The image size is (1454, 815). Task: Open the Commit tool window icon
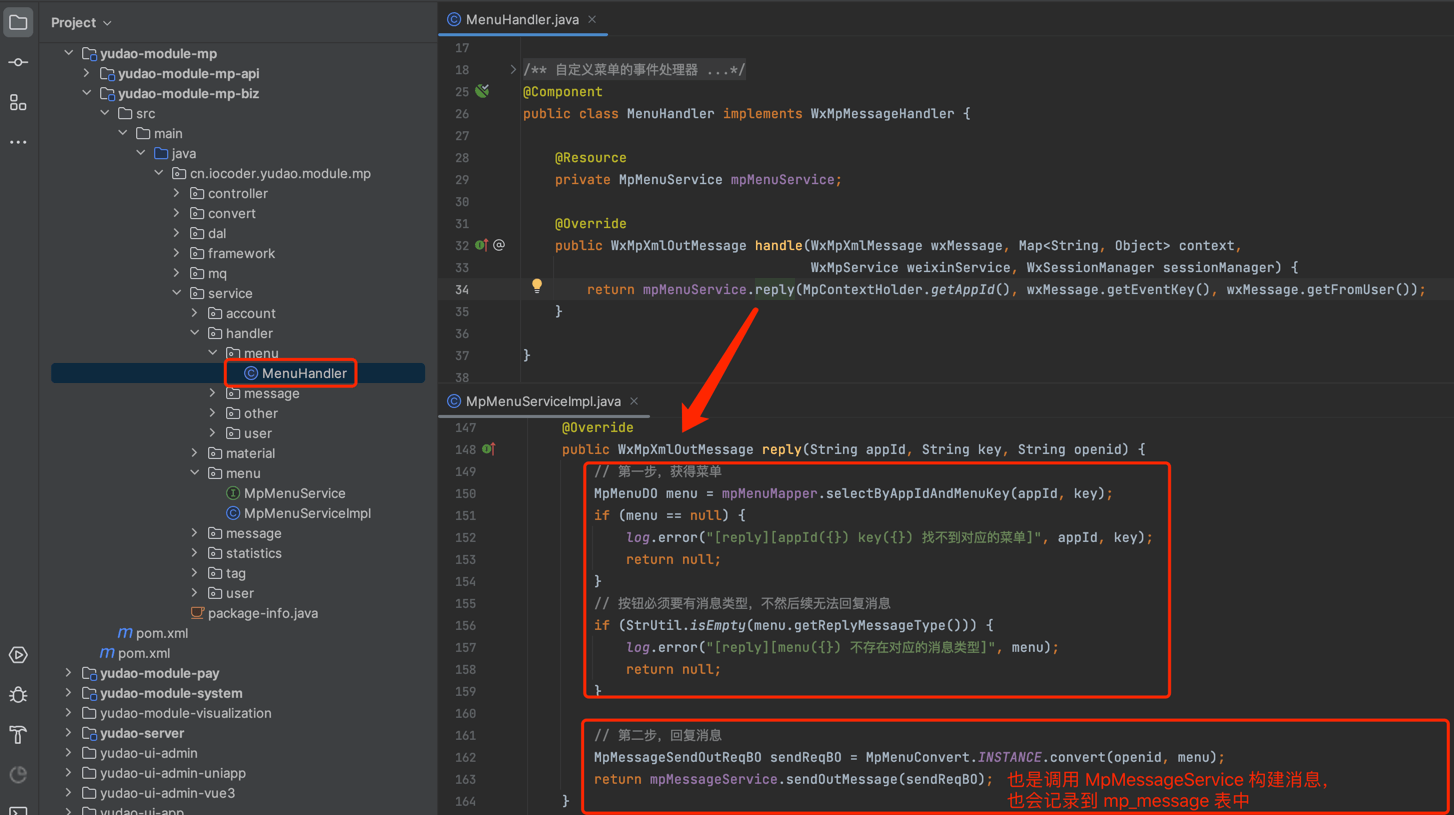click(18, 62)
